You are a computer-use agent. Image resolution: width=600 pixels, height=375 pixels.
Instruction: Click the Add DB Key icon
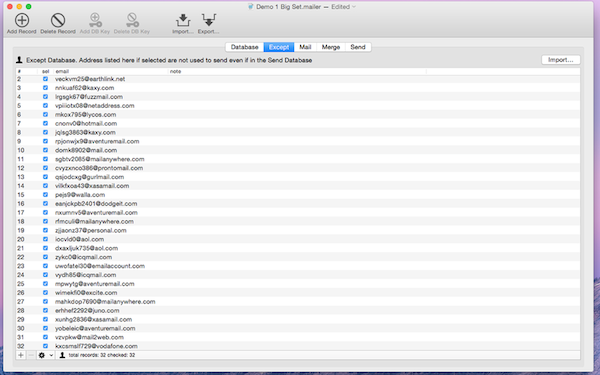pyautogui.click(x=95, y=20)
